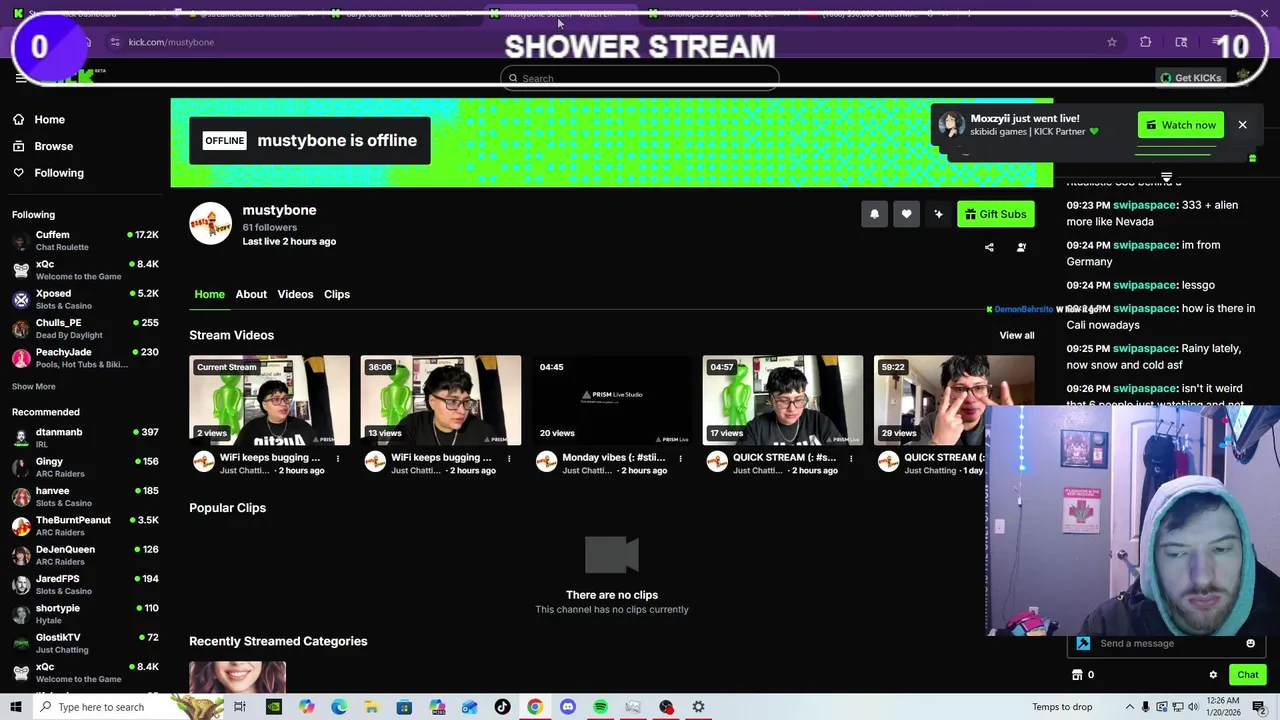Open NVIDIA app from the taskbar
The height and width of the screenshot is (720, 1280).
(273, 707)
